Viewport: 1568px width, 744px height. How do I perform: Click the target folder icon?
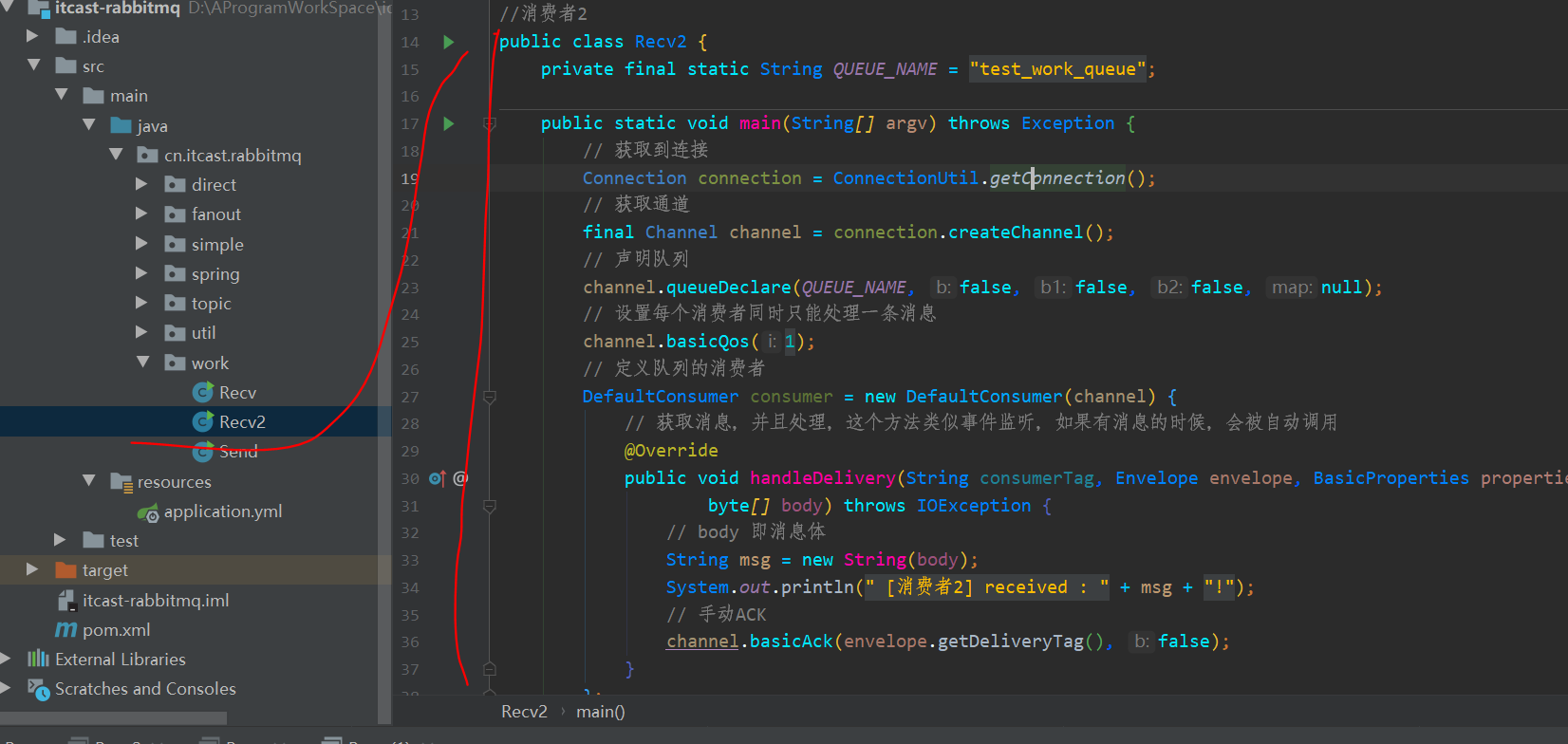tap(66, 569)
